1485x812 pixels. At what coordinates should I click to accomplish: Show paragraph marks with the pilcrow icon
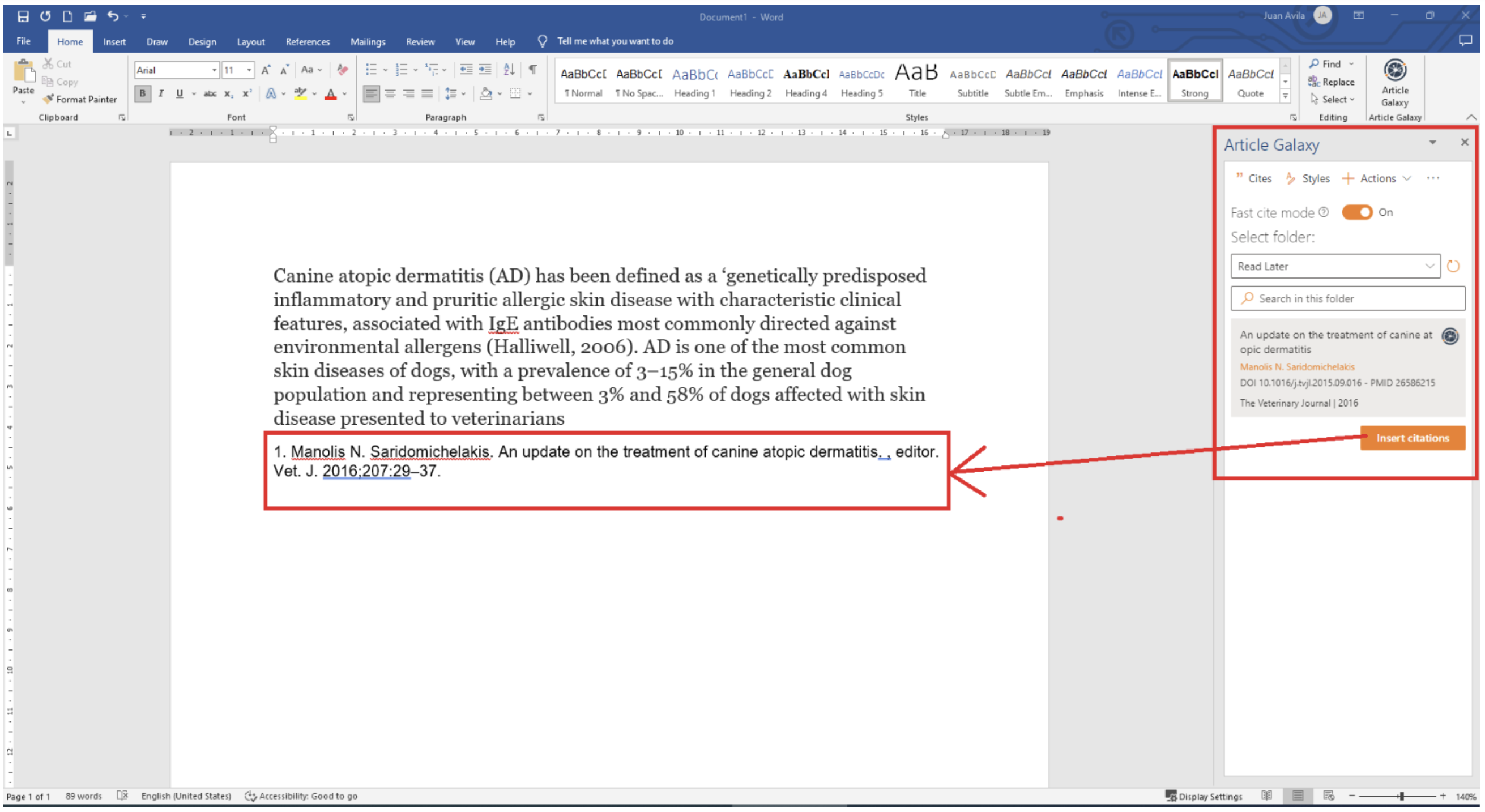pos(532,70)
